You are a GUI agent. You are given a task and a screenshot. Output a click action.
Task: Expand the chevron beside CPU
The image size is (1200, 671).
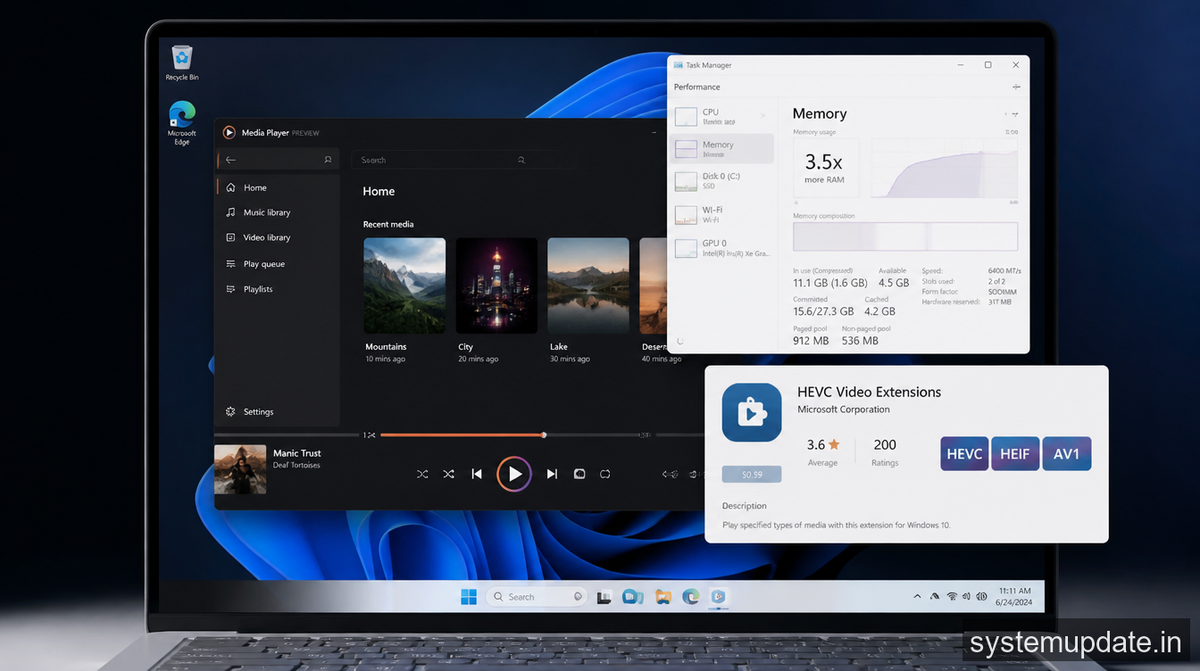(763, 115)
